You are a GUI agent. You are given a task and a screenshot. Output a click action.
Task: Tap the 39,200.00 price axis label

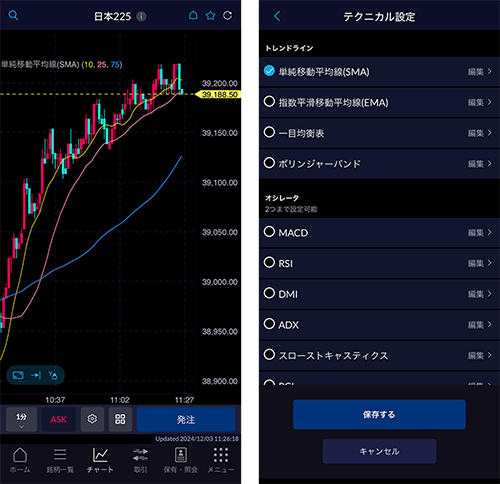tap(220, 83)
